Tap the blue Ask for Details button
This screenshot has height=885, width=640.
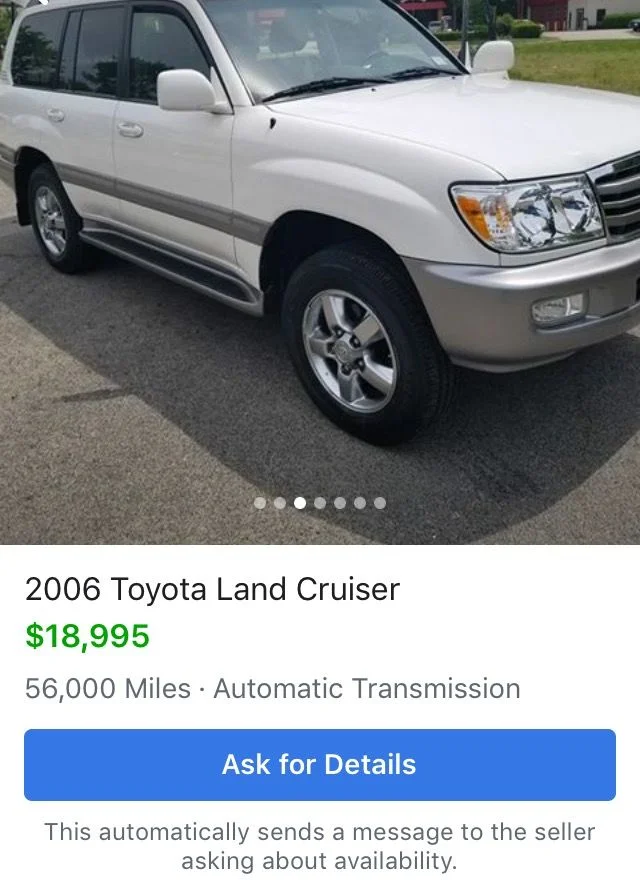click(319, 765)
